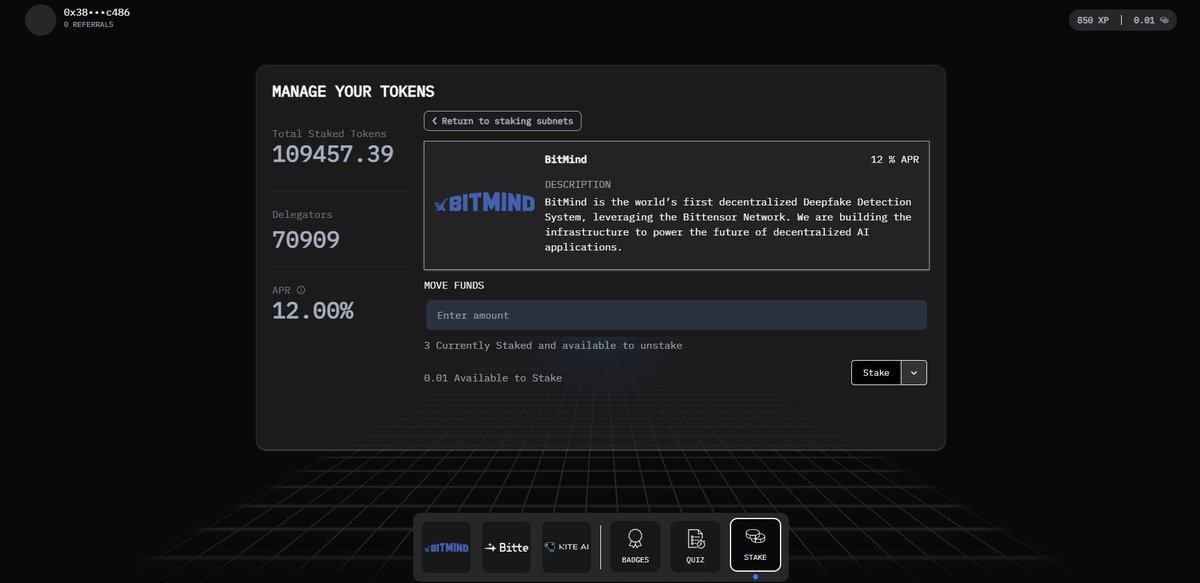Viewport: 1200px width, 583px height.
Task: Click the 12.00% APR value
Action: coord(313,311)
